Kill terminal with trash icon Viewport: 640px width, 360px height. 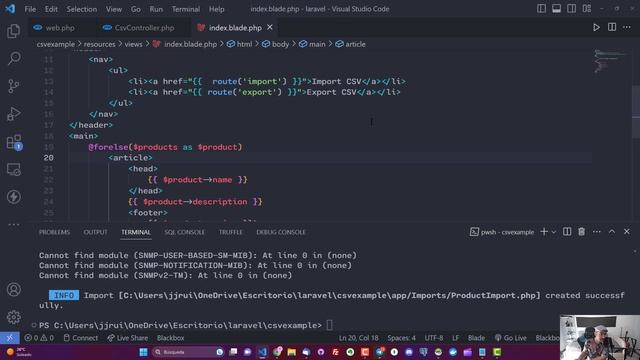click(x=581, y=232)
